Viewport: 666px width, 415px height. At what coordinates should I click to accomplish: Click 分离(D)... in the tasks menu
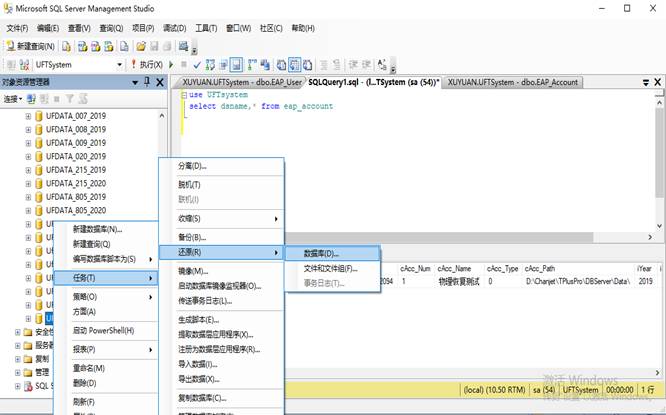coord(191,166)
